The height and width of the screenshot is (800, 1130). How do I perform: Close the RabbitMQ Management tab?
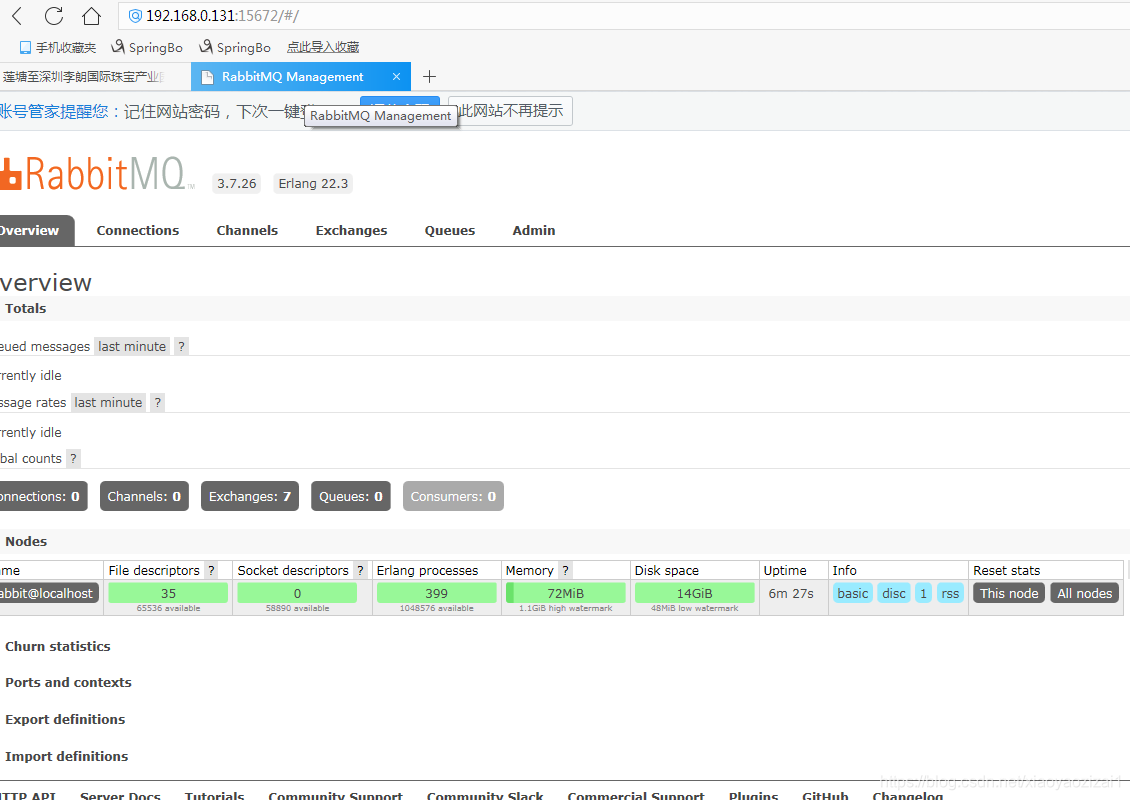pos(396,76)
